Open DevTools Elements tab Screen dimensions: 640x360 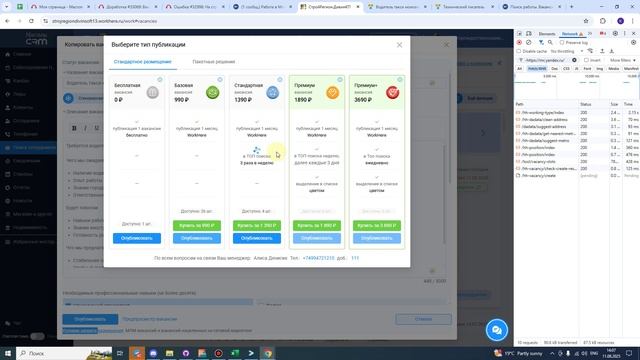tap(547, 33)
